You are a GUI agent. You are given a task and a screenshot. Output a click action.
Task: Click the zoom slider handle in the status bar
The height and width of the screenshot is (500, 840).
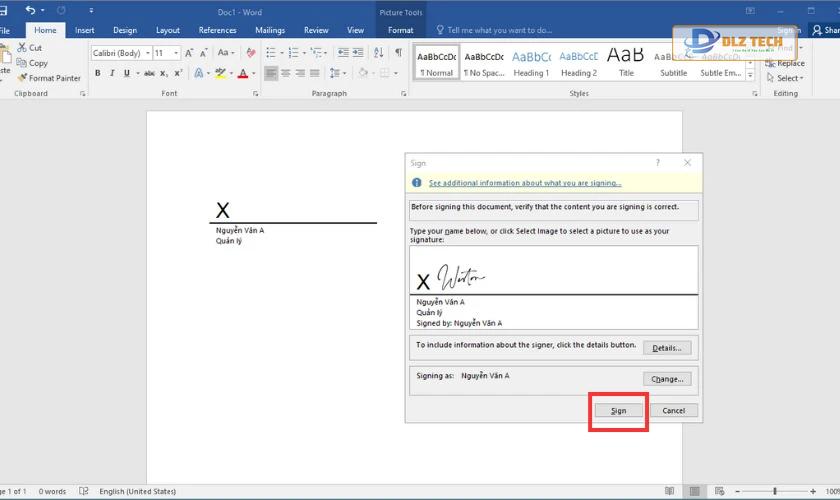point(775,491)
